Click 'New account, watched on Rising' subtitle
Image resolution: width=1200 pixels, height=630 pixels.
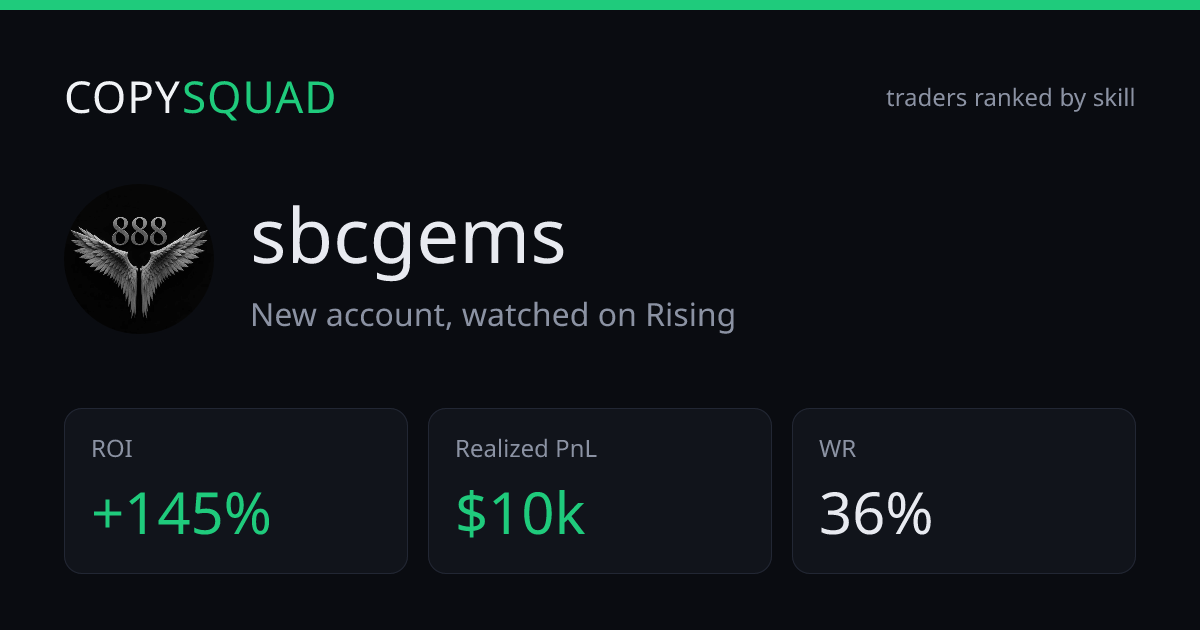(493, 315)
